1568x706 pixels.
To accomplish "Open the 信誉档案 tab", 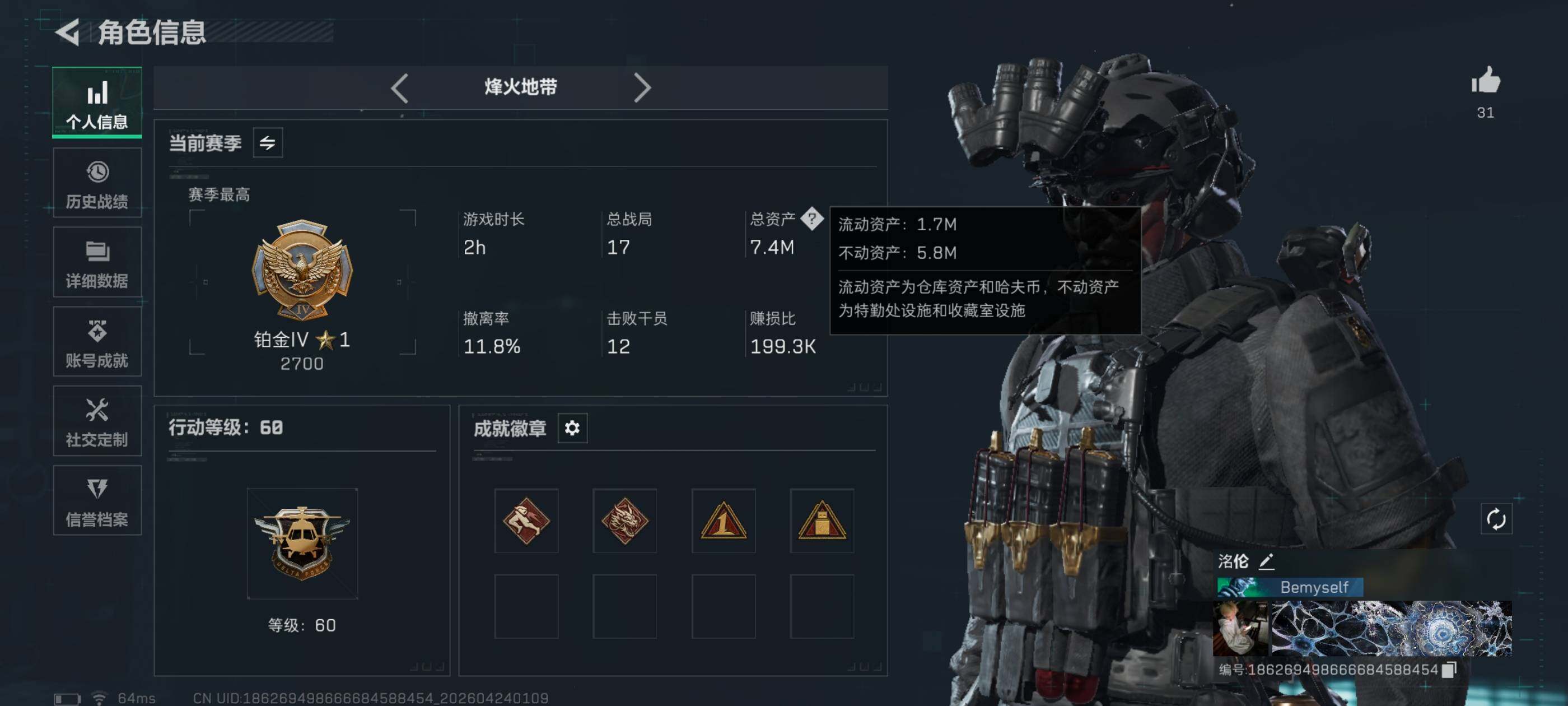I will [x=97, y=501].
